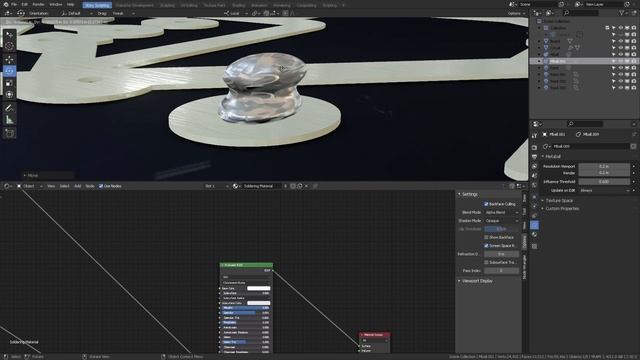Open the Render menu
This screenshot has width=640, height=360.
click(x=38, y=4)
